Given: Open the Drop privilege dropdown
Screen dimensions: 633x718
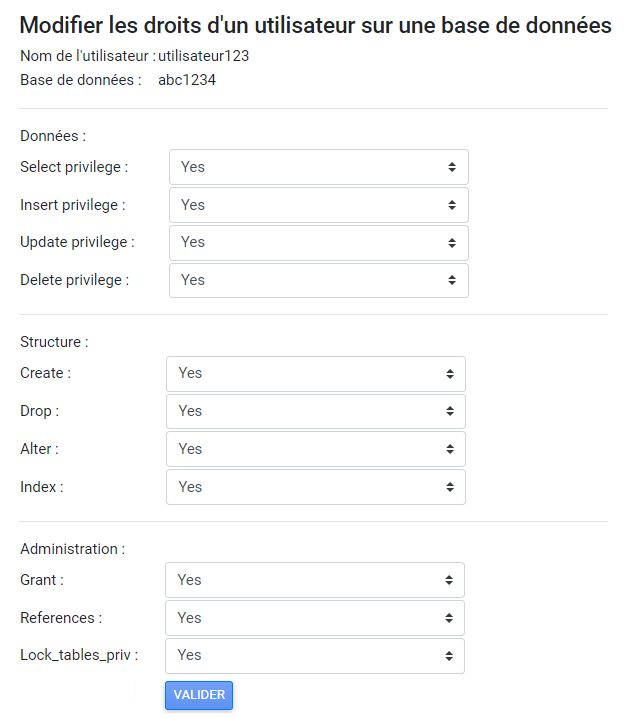Looking at the screenshot, I should tap(316, 411).
